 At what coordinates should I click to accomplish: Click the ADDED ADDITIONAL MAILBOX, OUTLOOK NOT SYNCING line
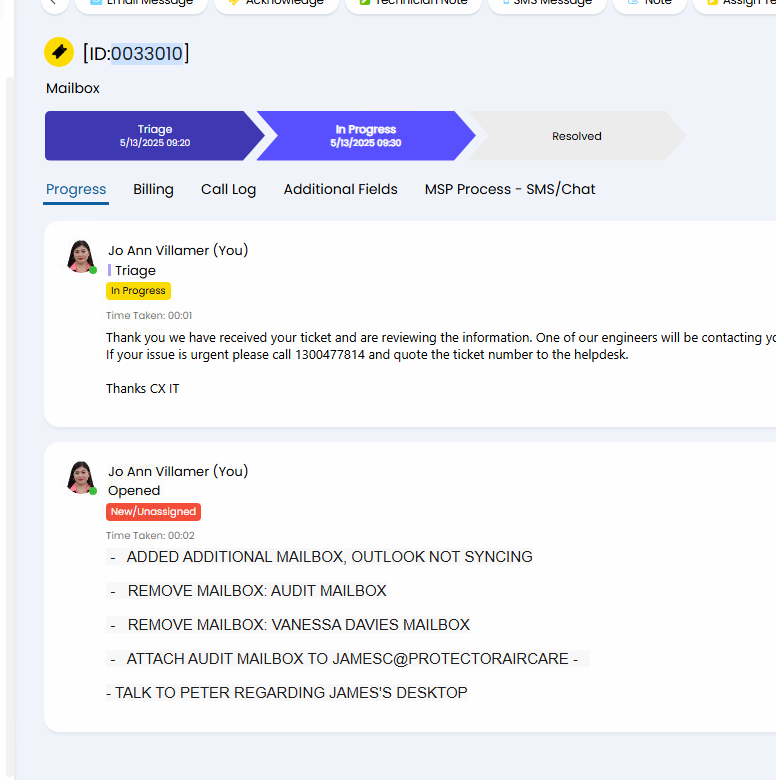321,557
